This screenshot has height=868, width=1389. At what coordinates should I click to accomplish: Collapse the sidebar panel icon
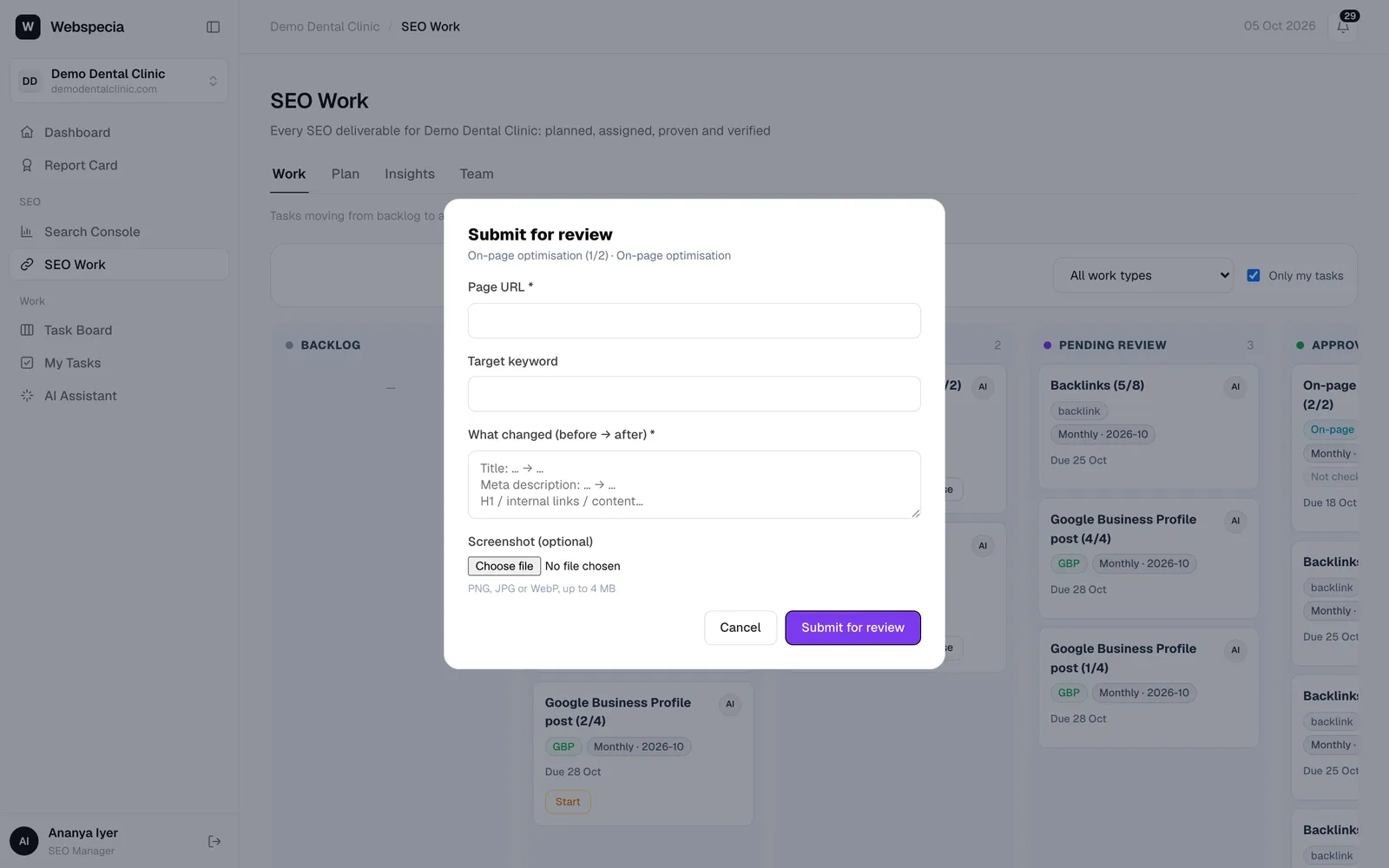tap(213, 27)
